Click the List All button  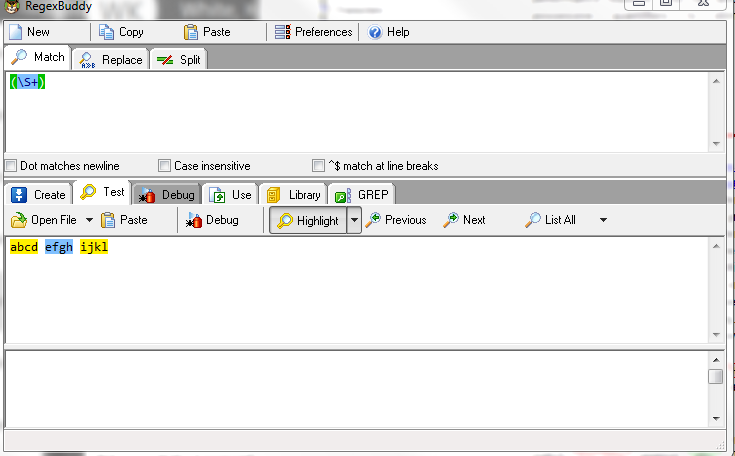551,220
